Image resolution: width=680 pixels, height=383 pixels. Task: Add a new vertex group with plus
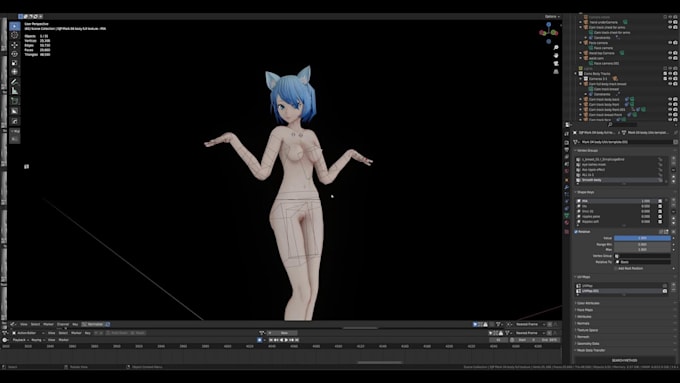point(673,158)
